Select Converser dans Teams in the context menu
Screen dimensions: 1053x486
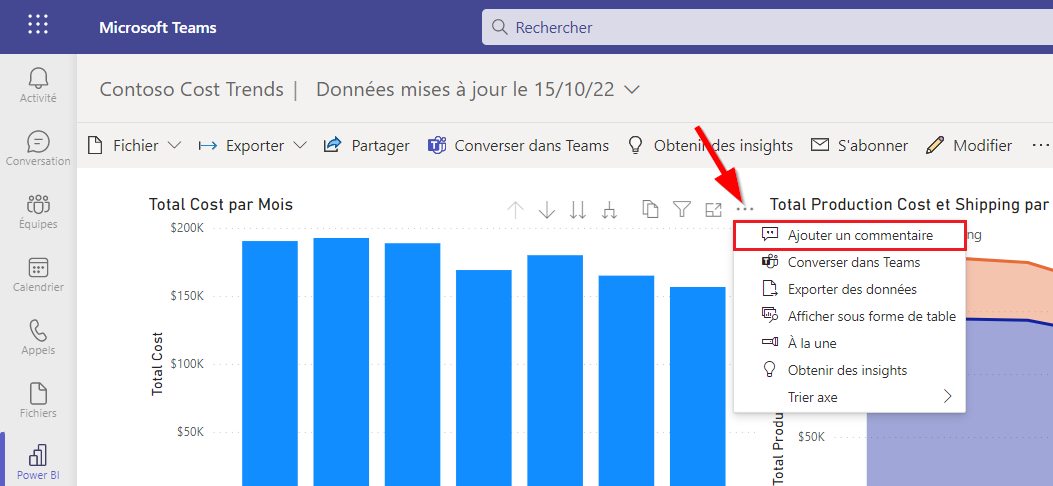pos(850,262)
